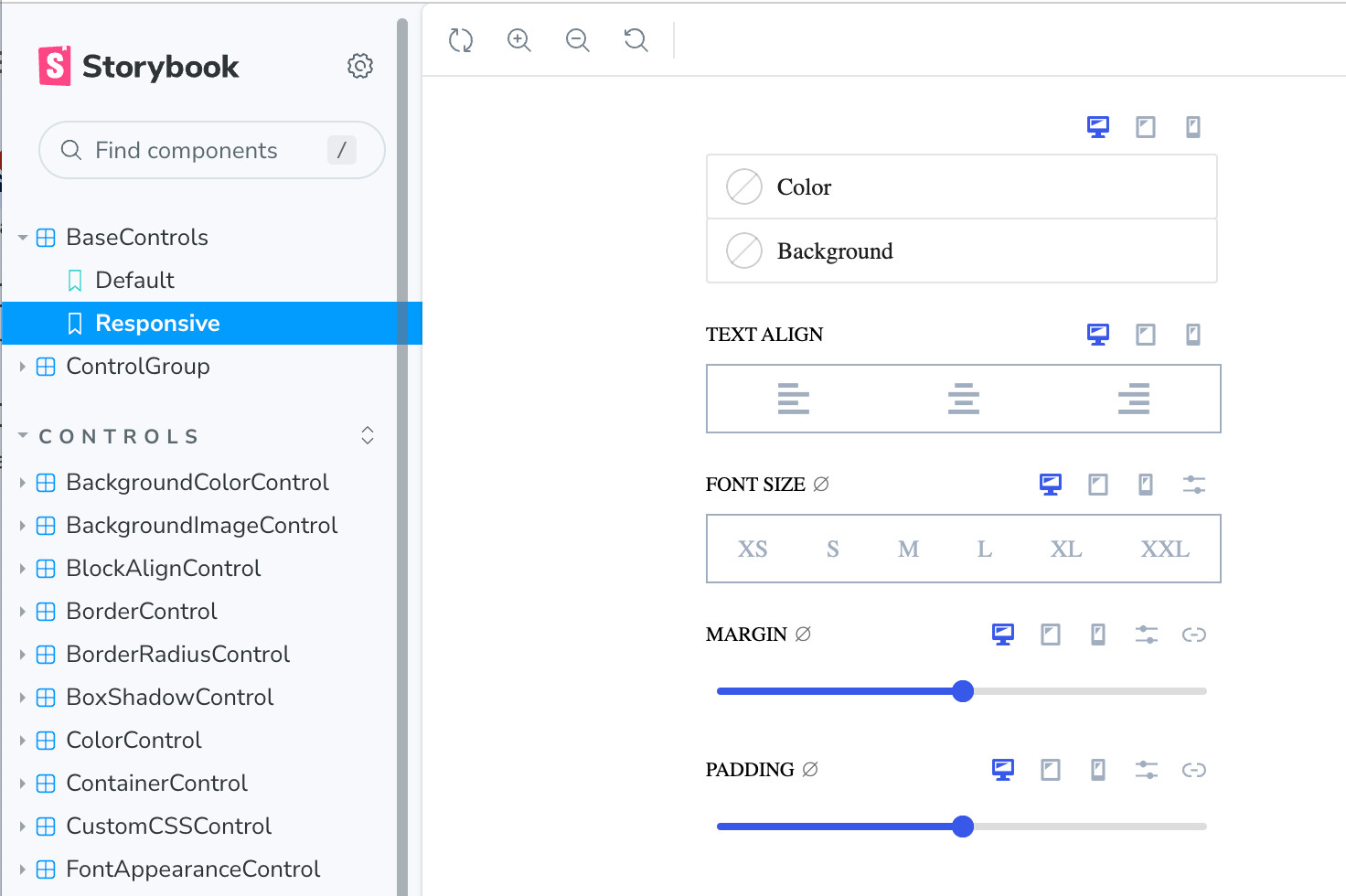1346x896 pixels.
Task: Click the Padding advanced sliders icon
Action: pos(1146,770)
